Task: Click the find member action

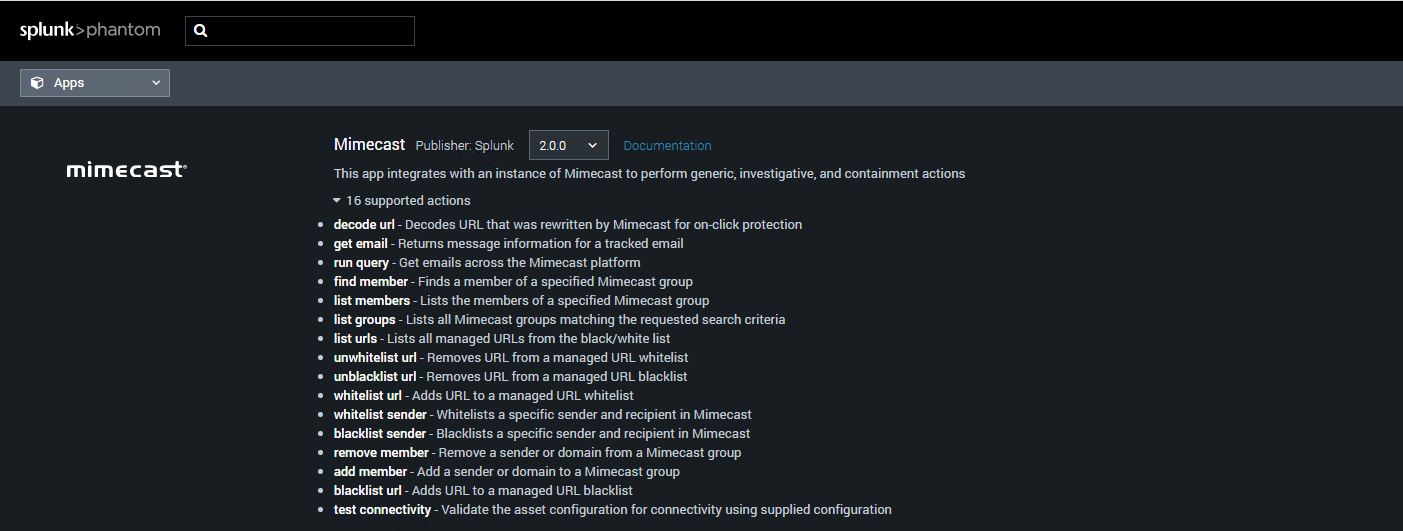Action: pos(370,282)
